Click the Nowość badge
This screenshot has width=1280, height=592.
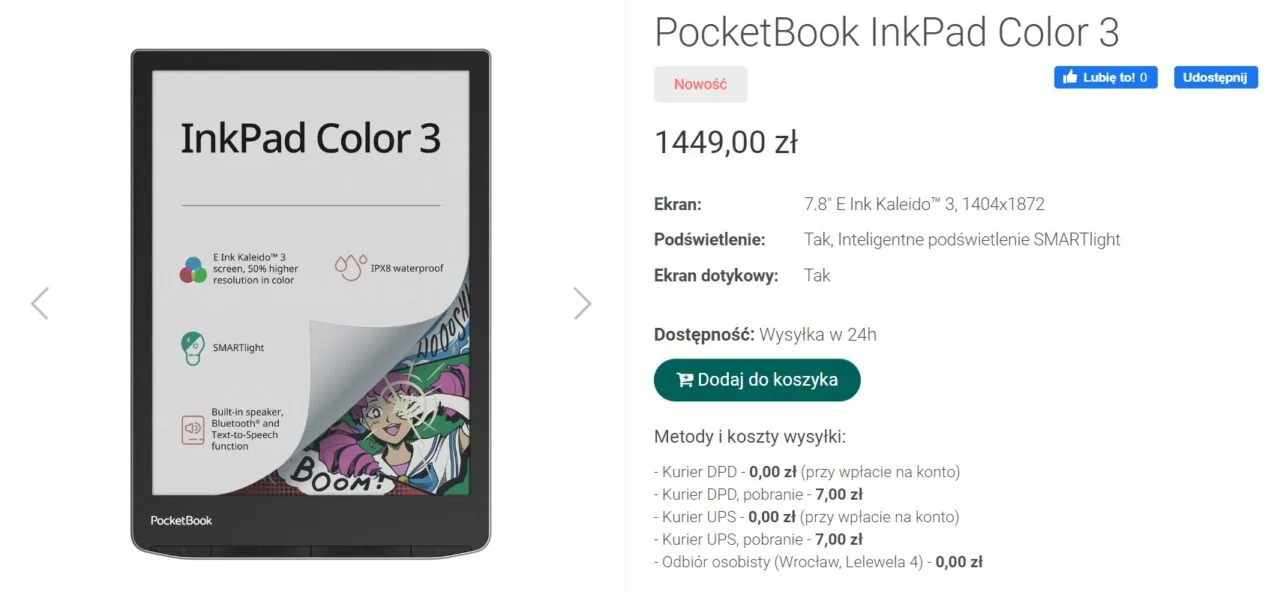pyautogui.click(x=700, y=84)
